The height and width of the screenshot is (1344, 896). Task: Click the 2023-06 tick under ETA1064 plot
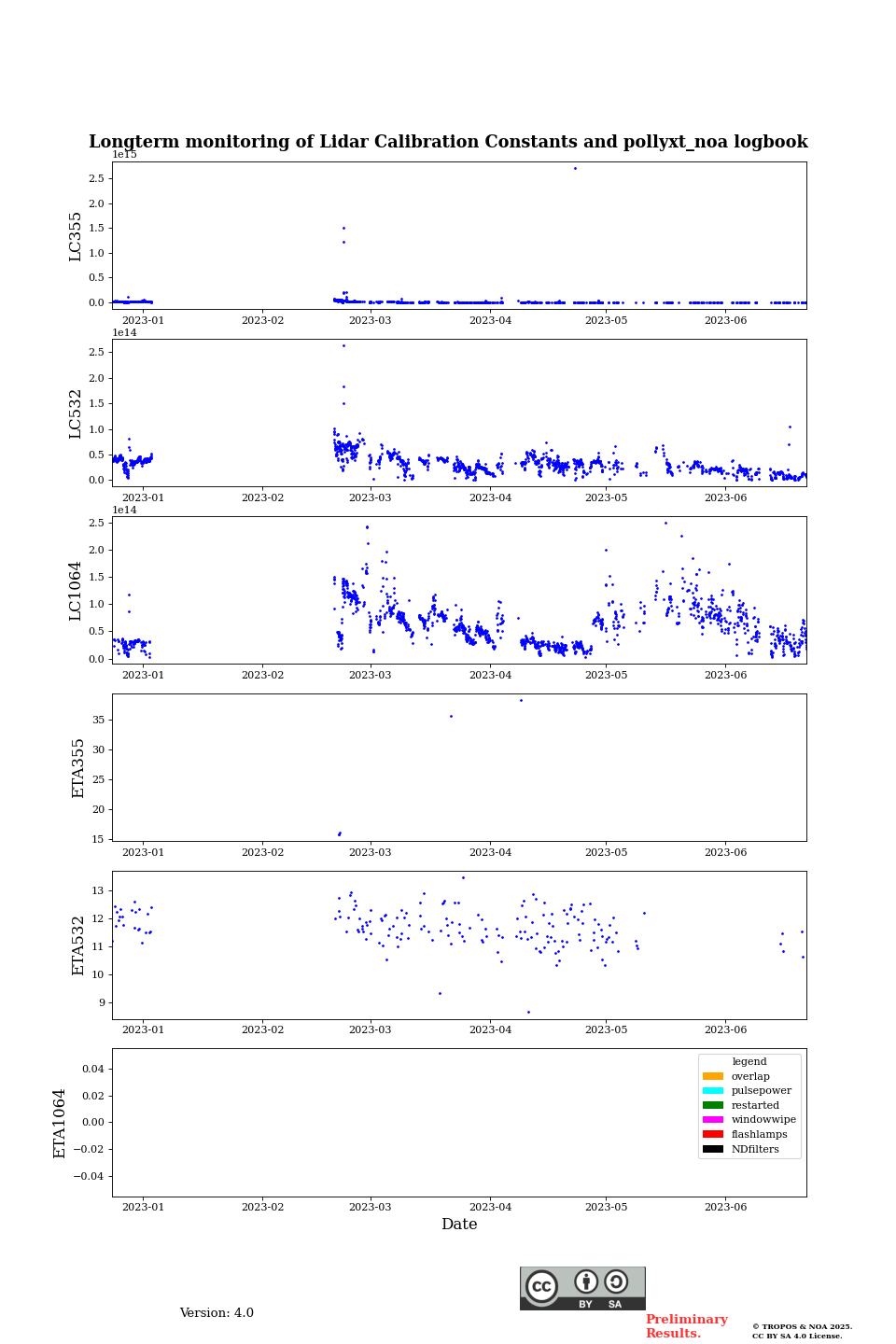click(x=725, y=1207)
